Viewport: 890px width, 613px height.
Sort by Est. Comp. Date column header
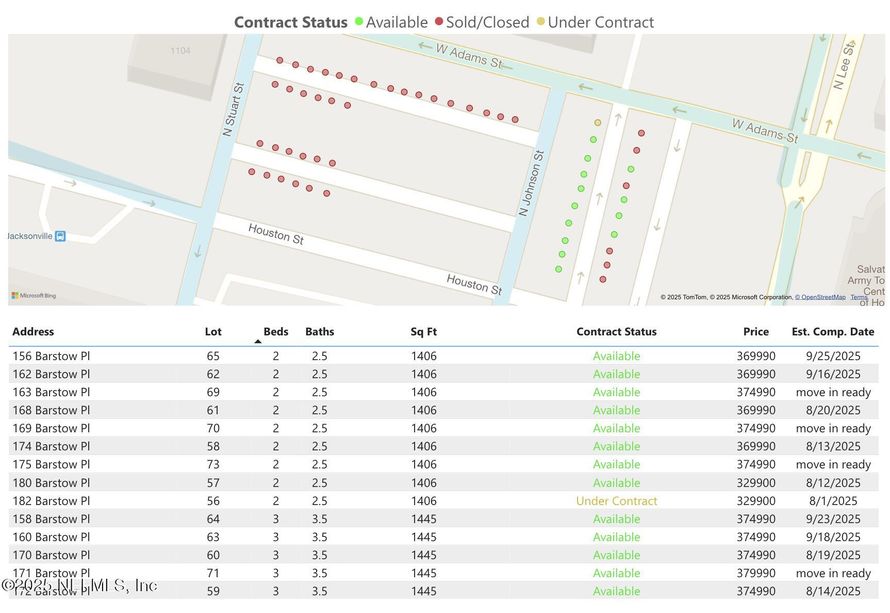(832, 331)
